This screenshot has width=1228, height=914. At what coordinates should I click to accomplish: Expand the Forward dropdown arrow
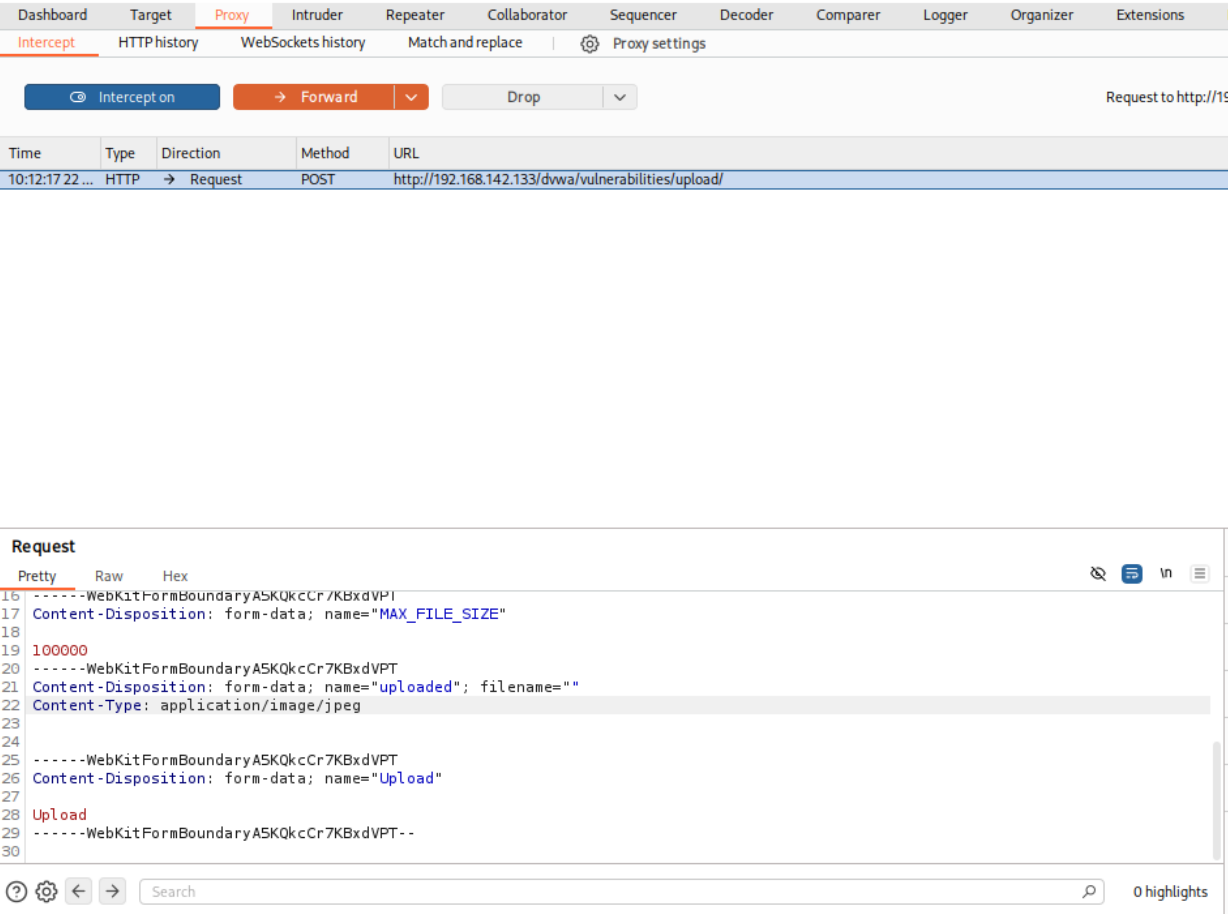pyautogui.click(x=411, y=97)
